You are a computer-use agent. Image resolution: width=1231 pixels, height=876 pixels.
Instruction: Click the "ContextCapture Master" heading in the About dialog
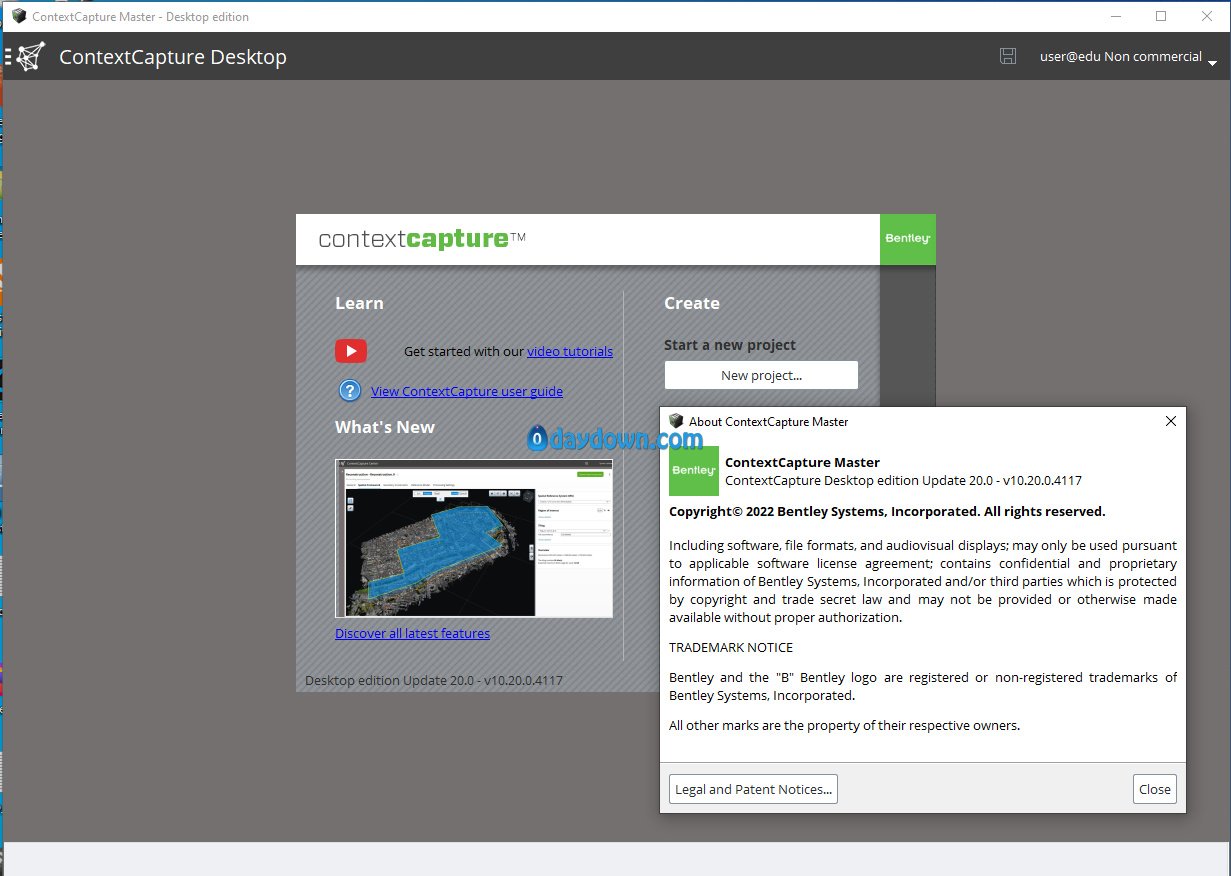802,462
